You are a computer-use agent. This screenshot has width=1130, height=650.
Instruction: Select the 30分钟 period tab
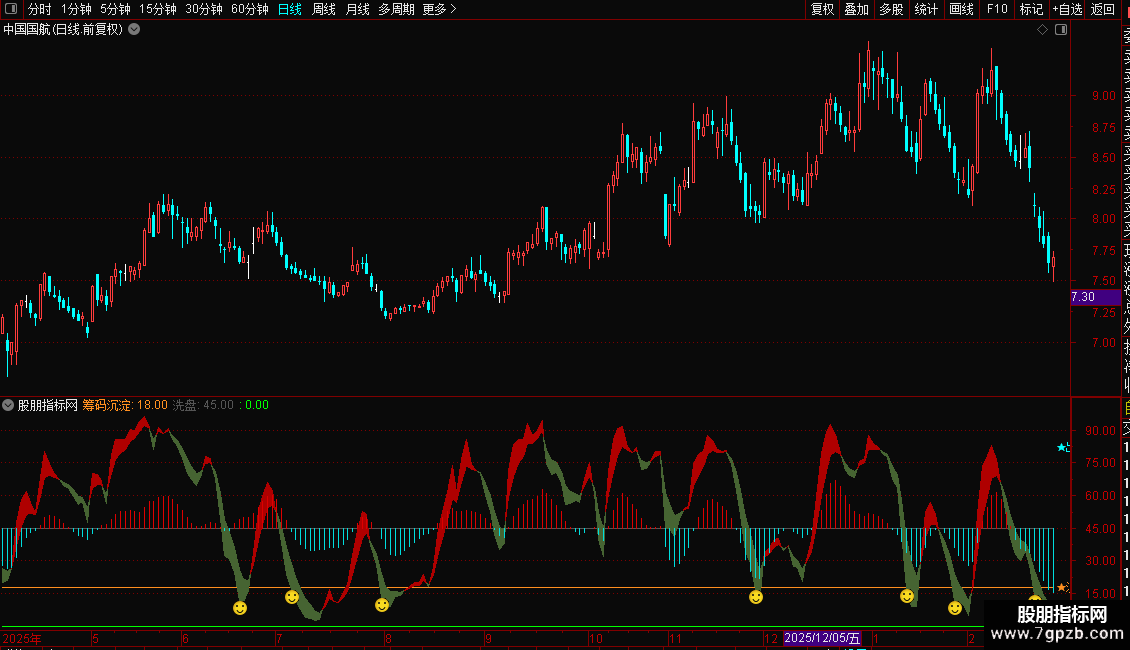(204, 9)
